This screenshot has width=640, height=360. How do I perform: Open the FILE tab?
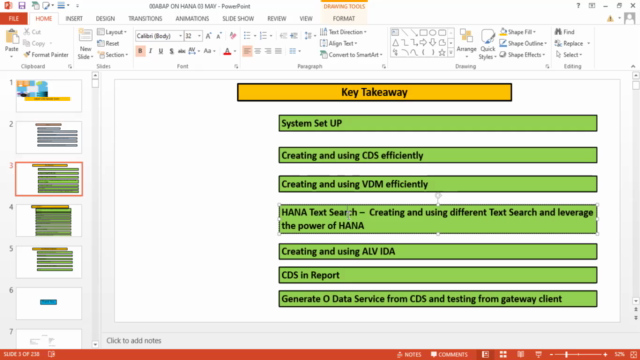tap(13, 18)
